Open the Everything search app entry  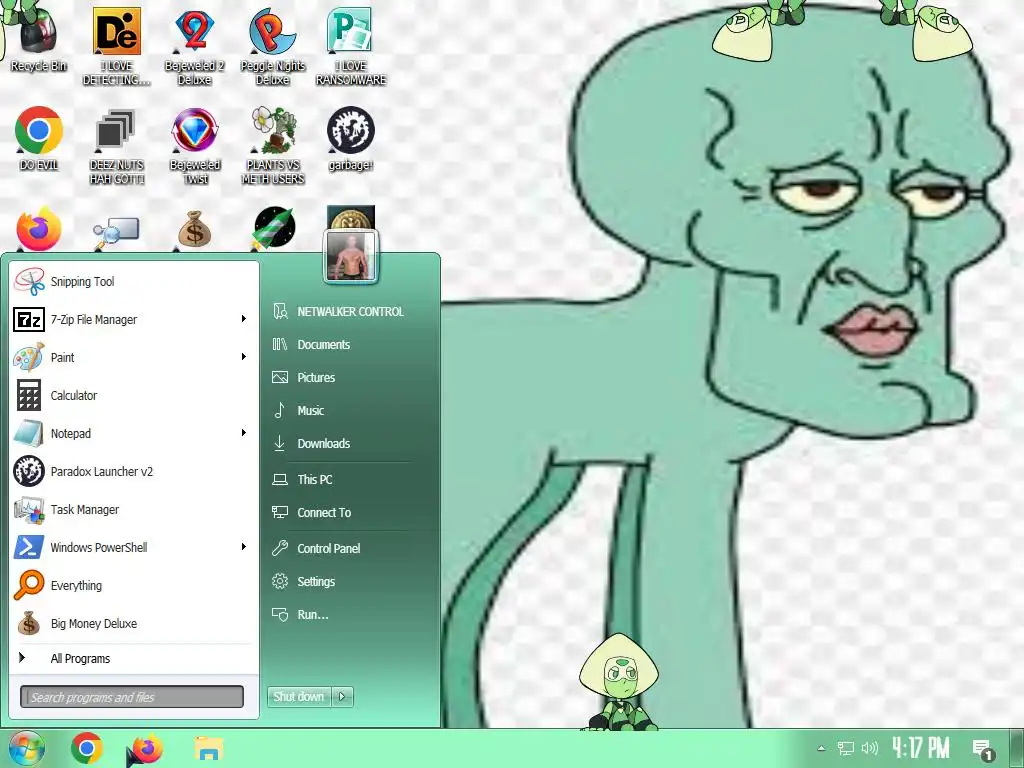[133, 585]
